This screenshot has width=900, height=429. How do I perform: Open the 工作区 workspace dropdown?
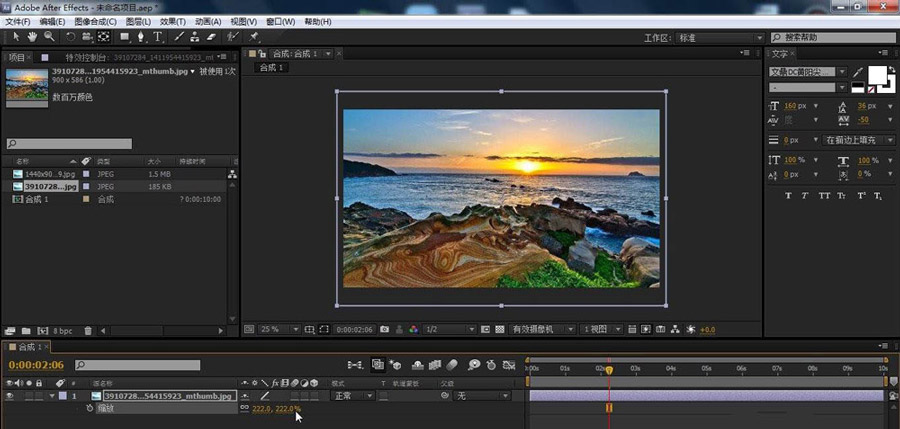point(720,38)
